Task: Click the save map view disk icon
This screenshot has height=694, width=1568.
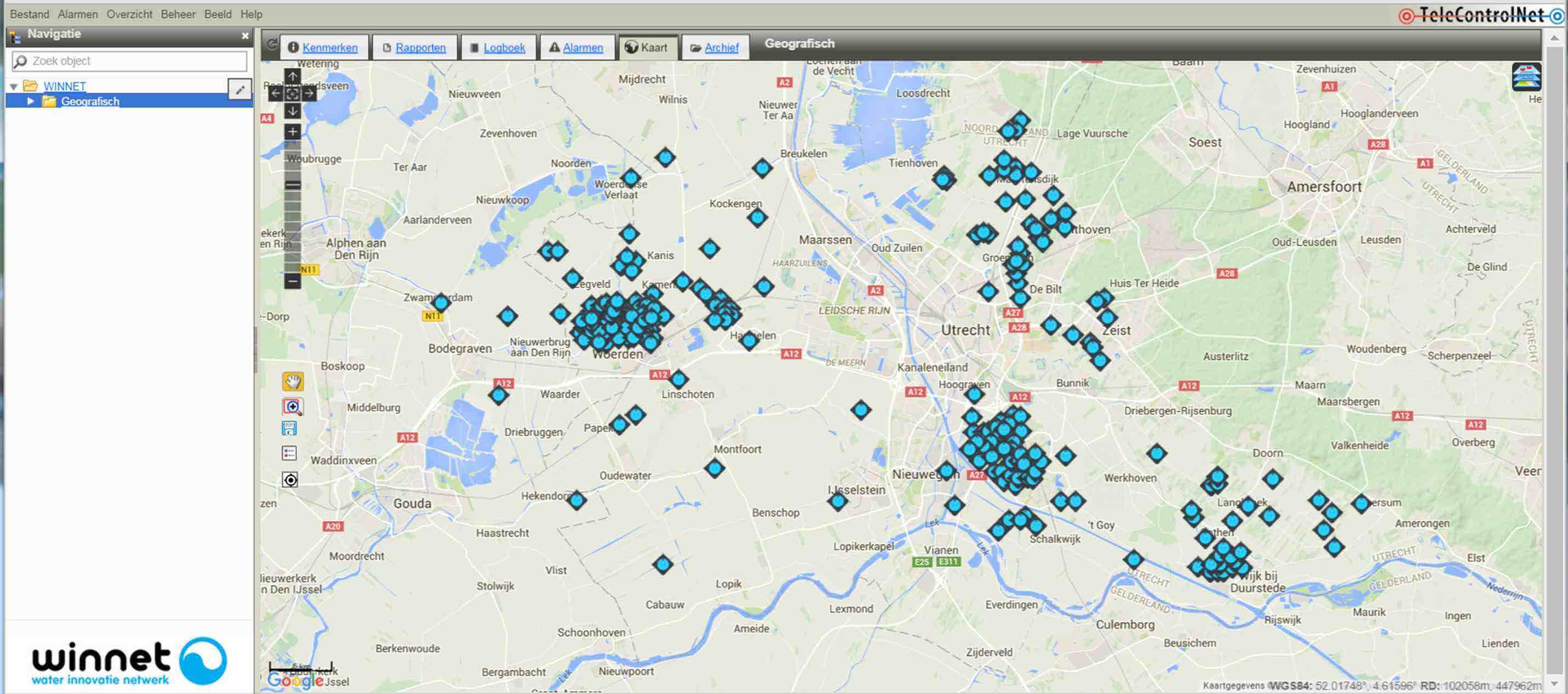Action: coord(290,428)
